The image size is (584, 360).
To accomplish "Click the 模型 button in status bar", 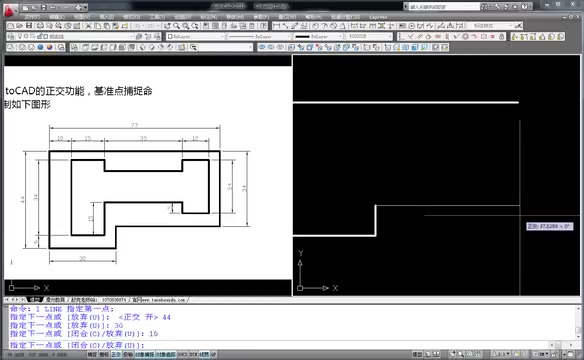I will (x=417, y=354).
